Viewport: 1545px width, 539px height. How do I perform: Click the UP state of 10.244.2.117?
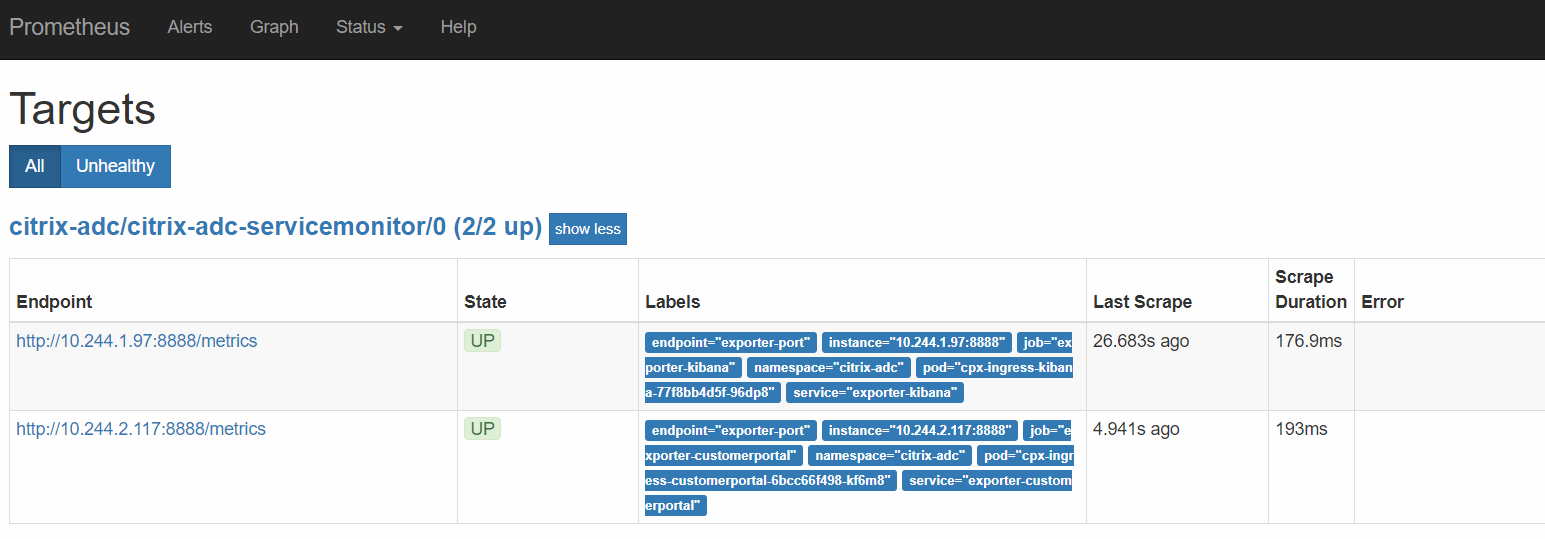[x=482, y=429]
